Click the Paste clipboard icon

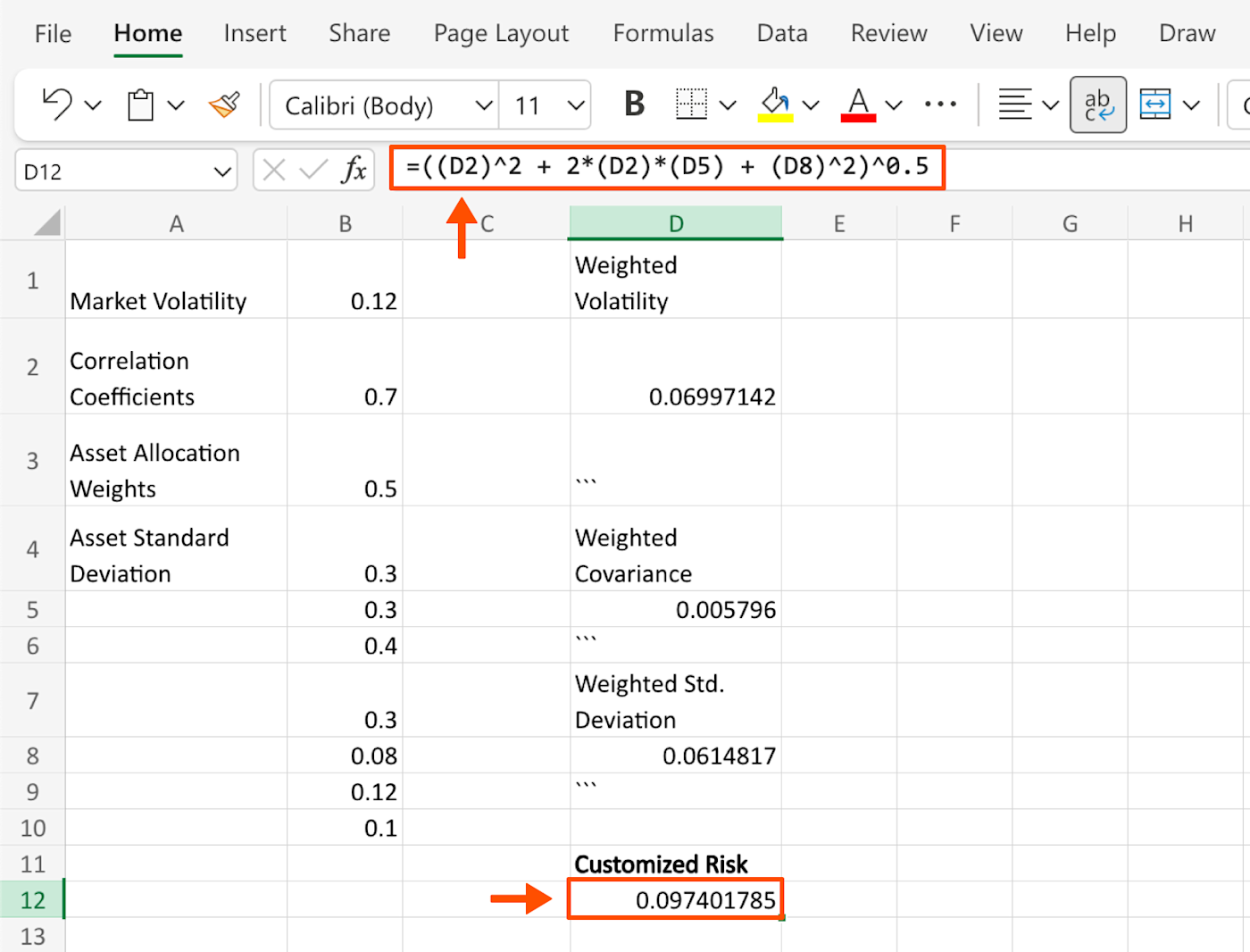pyautogui.click(x=140, y=105)
